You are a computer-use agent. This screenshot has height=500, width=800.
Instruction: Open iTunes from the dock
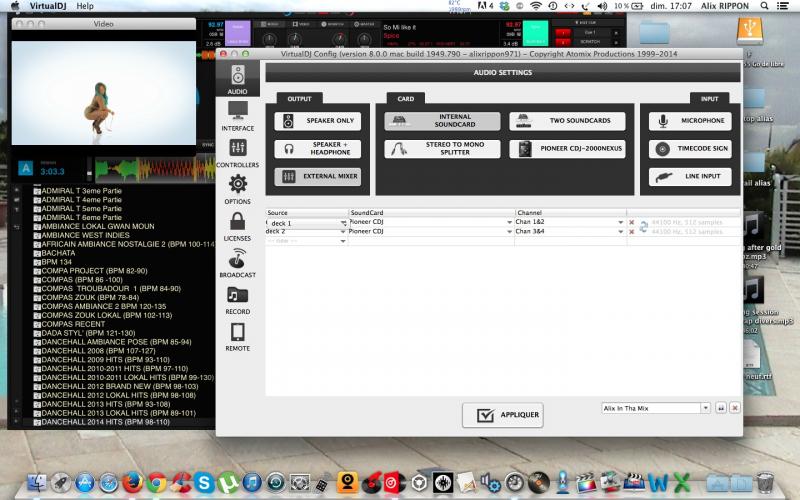click(x=252, y=482)
